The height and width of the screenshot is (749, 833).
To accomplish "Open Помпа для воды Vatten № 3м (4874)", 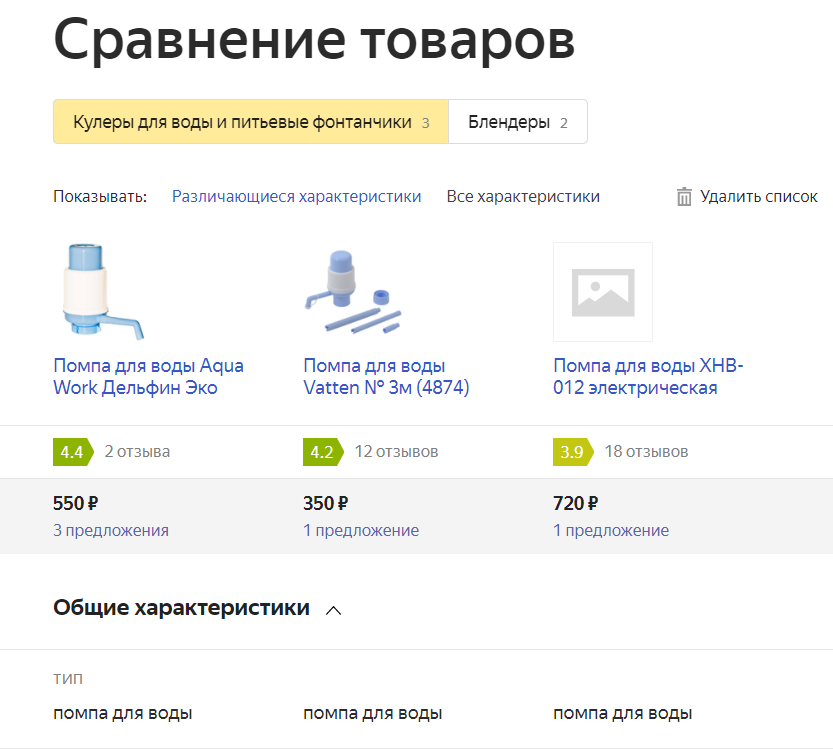I will pos(386,377).
